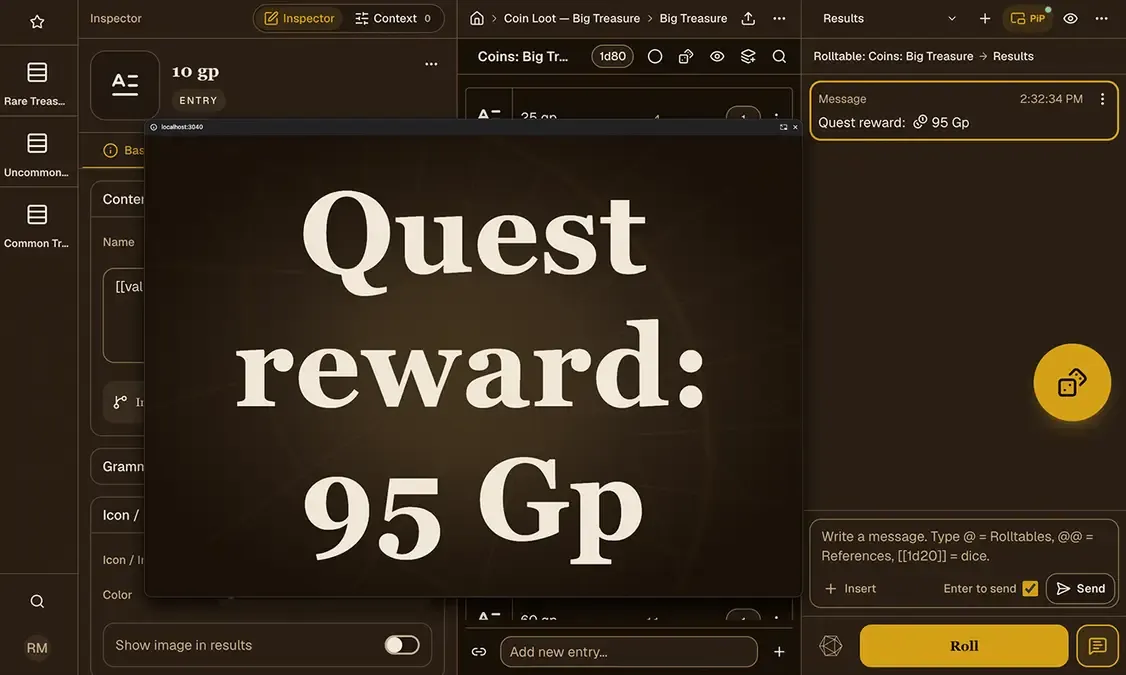Click the yellow Roll button
This screenshot has height=675, width=1126.
[x=964, y=646]
